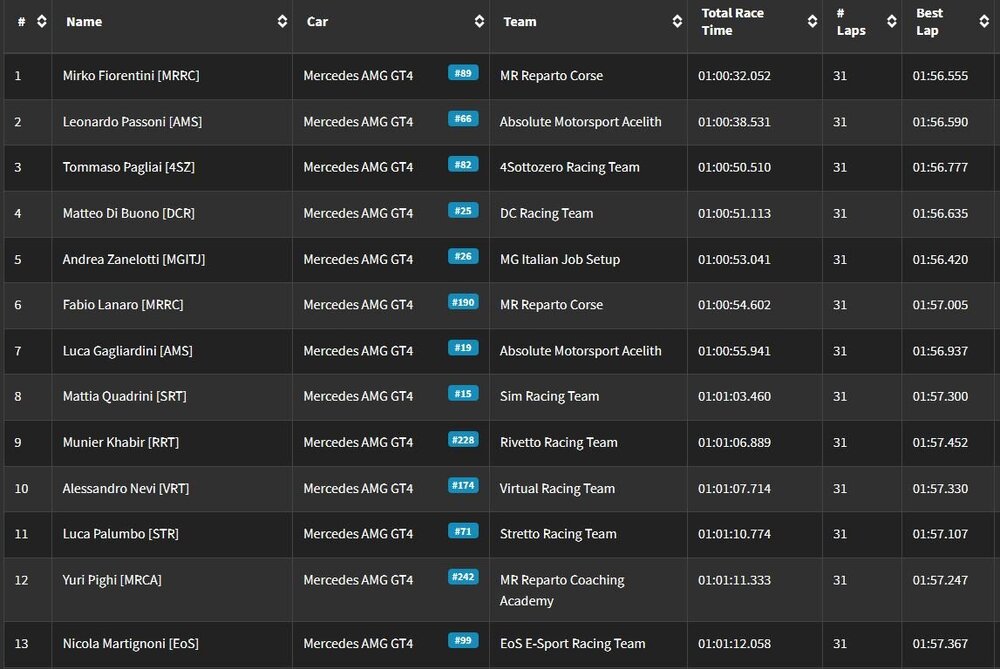Click team name MR Reparto Coaching Academy

point(562,591)
